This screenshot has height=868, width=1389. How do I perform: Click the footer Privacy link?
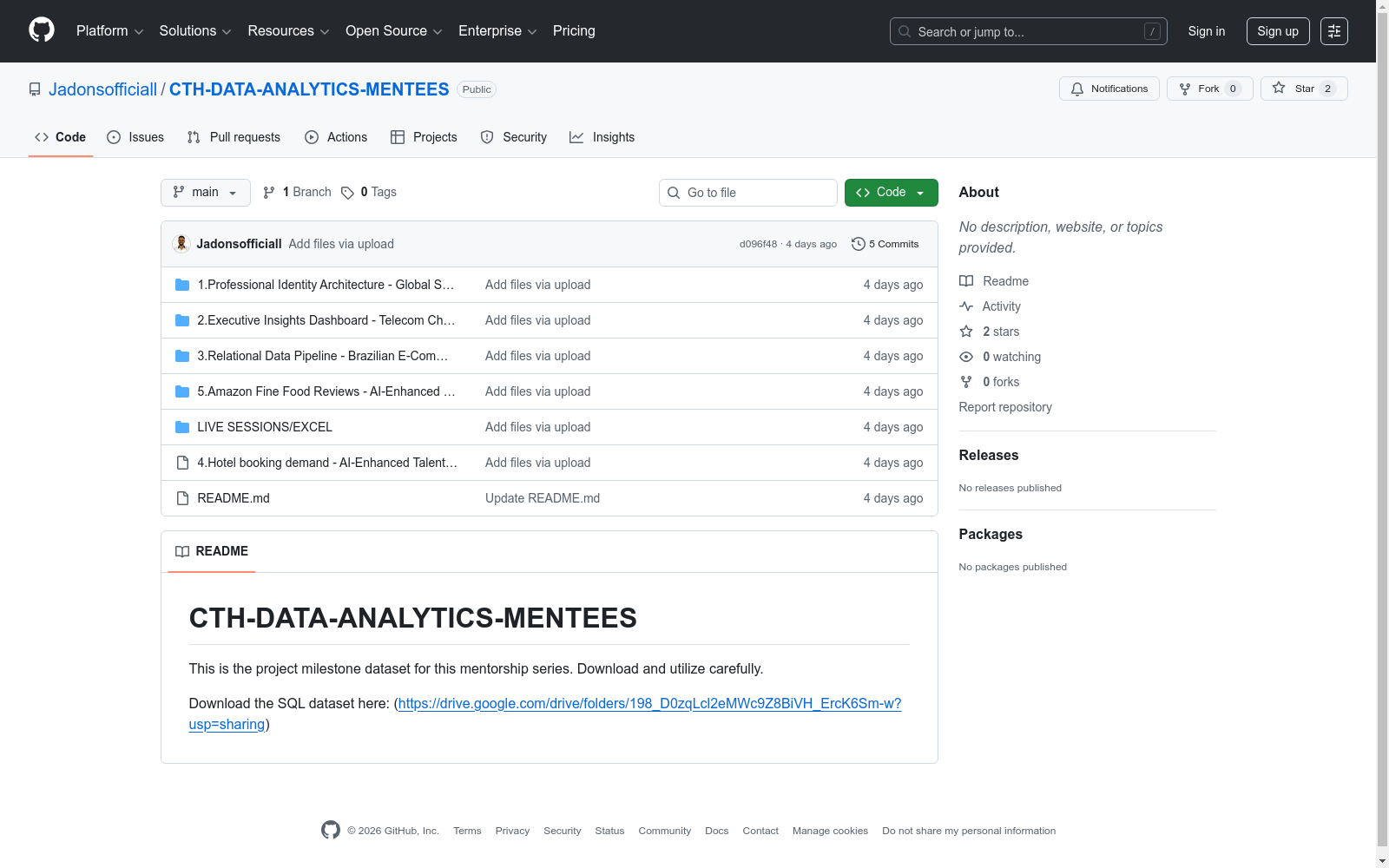[x=512, y=831]
